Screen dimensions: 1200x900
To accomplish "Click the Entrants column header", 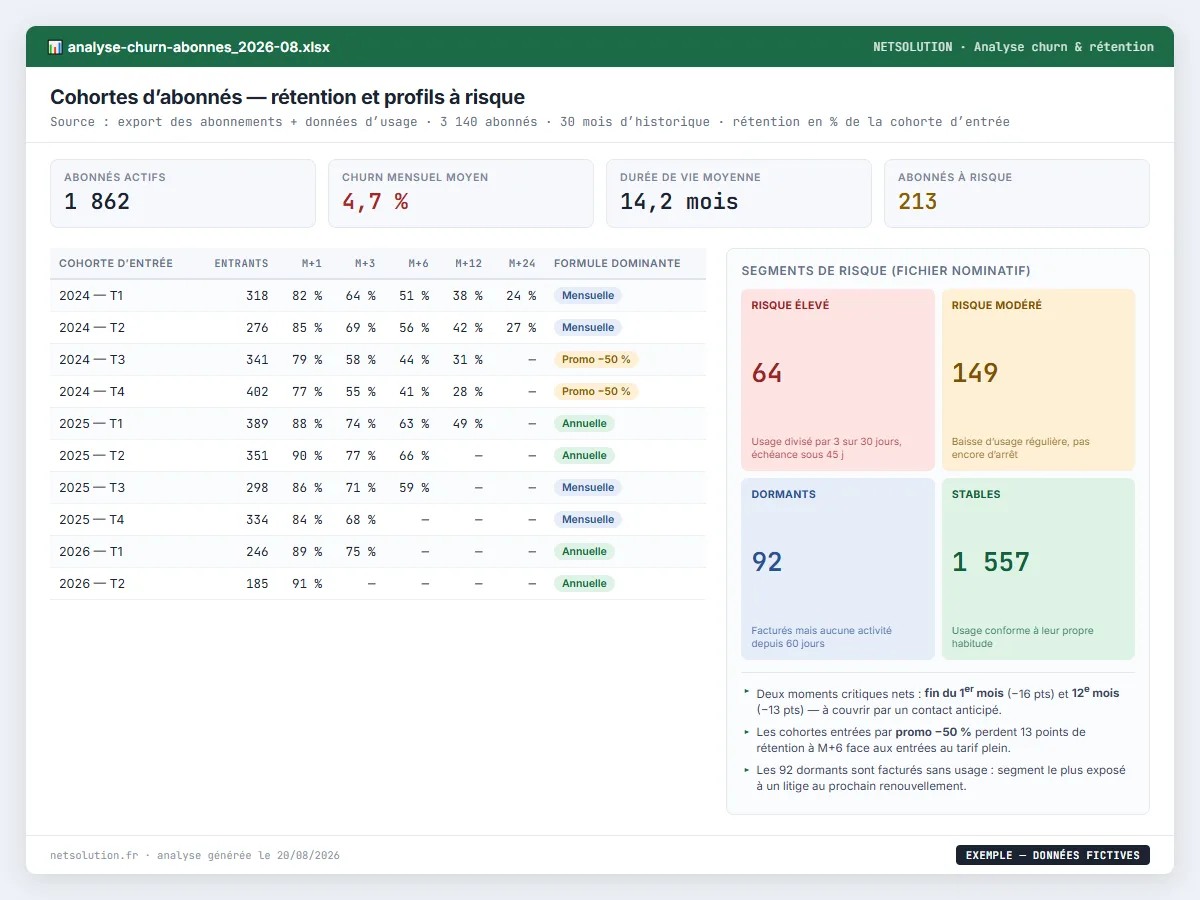I will click(241, 264).
